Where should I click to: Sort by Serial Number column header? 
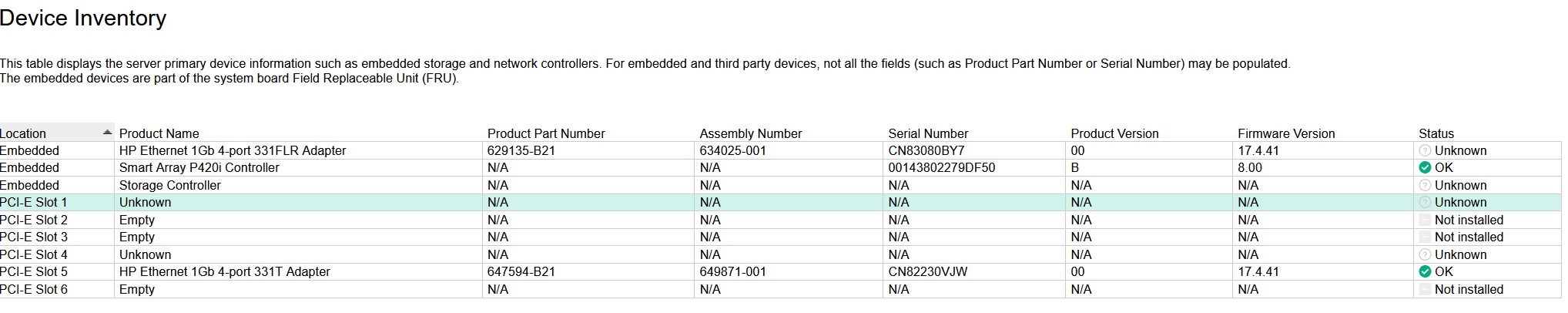(x=928, y=133)
